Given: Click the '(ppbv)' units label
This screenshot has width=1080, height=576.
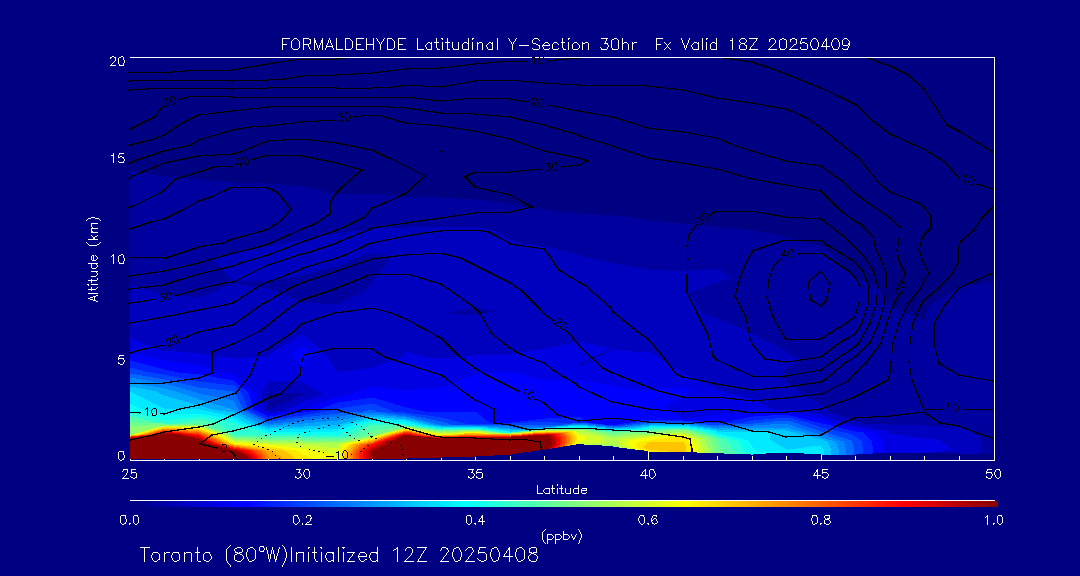Looking at the screenshot, I should (562, 537).
